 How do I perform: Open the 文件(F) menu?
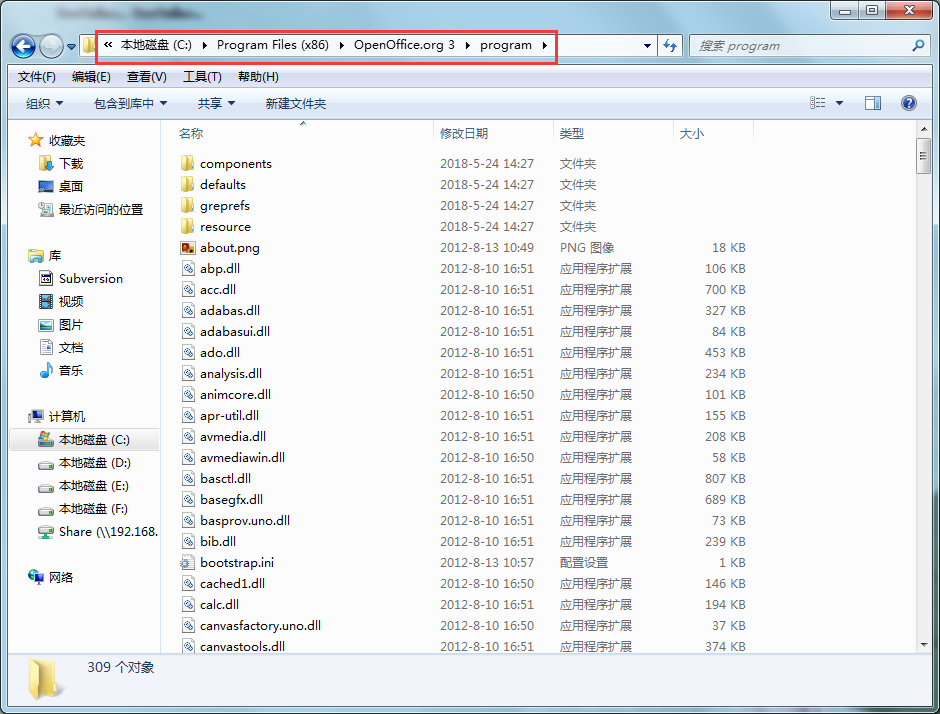point(37,77)
